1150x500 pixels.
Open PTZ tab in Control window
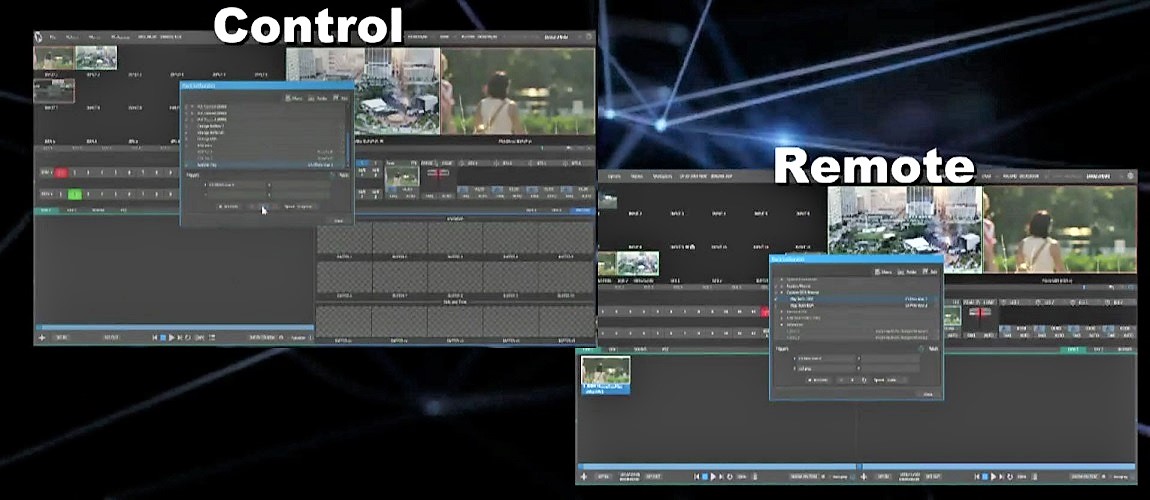pos(123,210)
